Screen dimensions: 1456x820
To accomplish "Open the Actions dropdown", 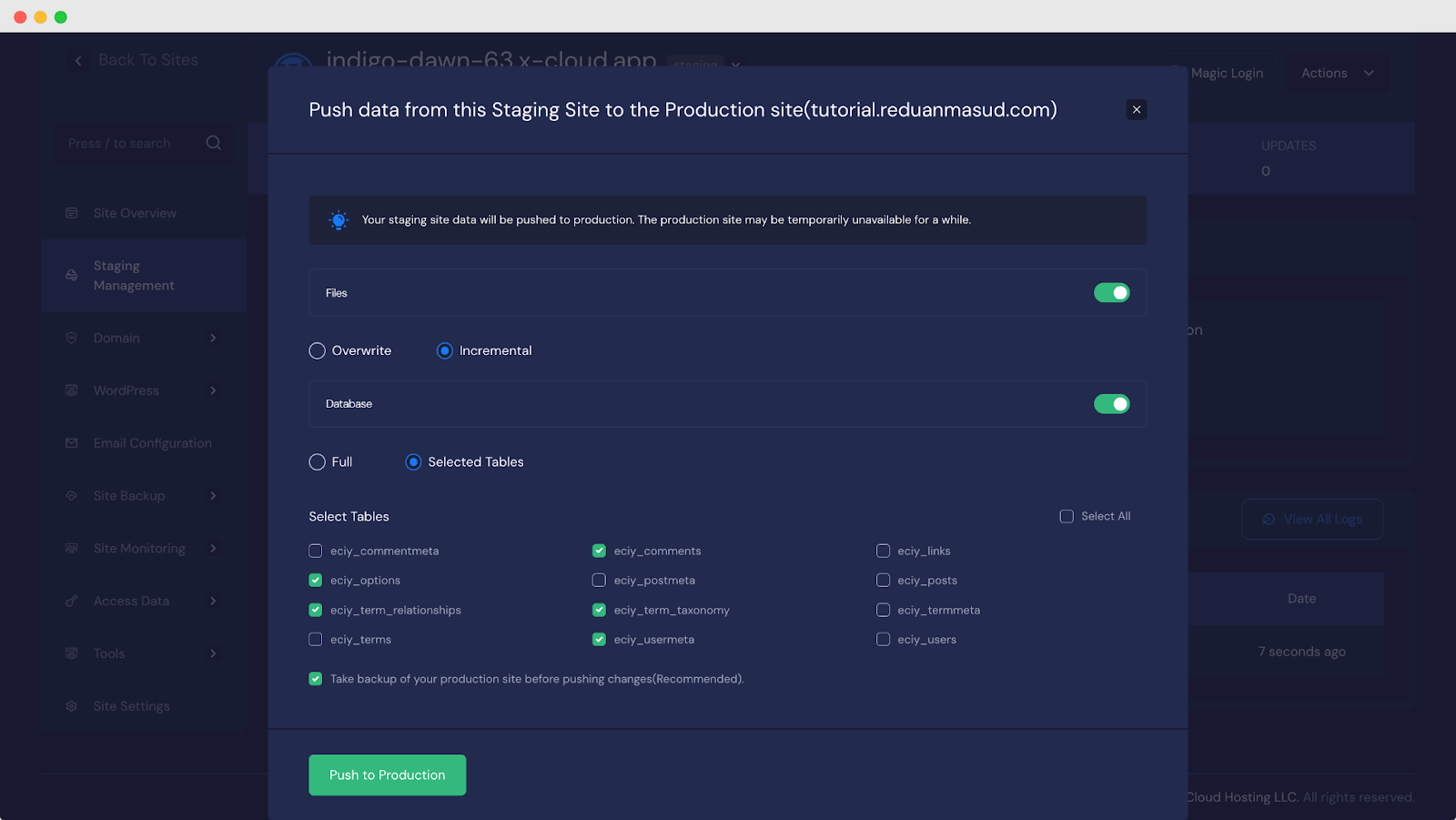I will click(1336, 73).
